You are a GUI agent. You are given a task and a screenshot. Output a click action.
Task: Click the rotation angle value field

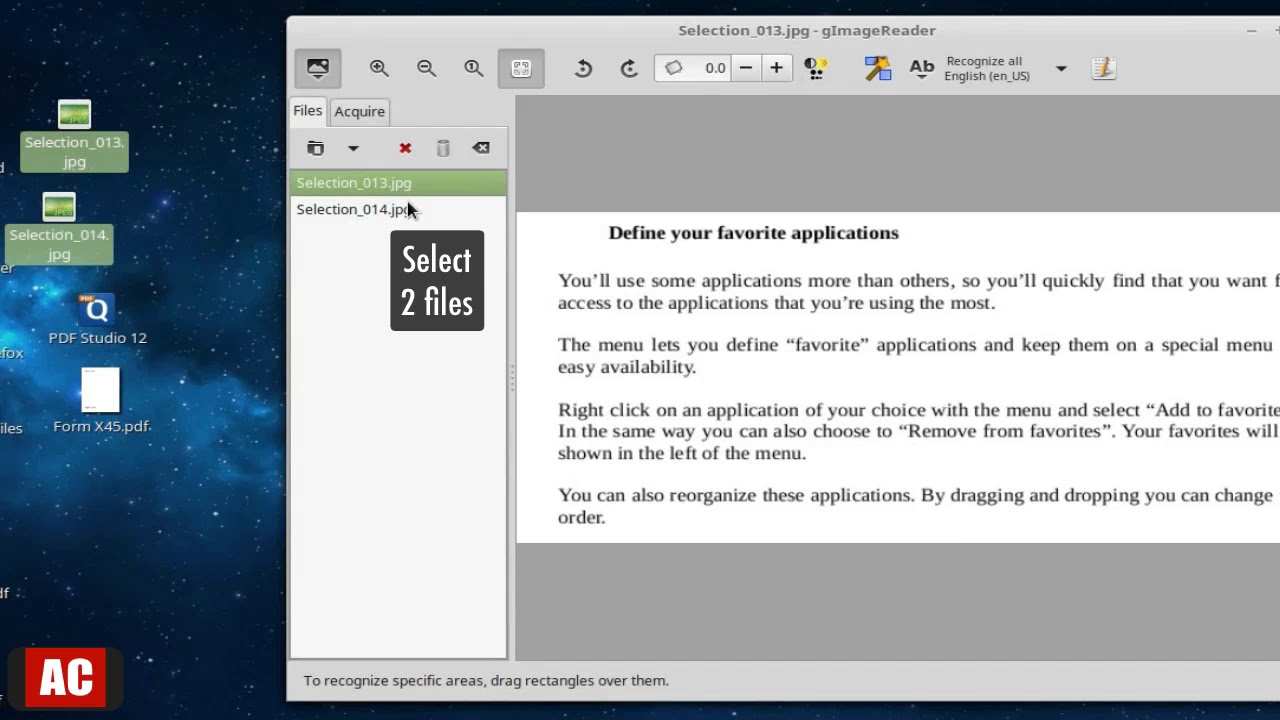click(693, 68)
